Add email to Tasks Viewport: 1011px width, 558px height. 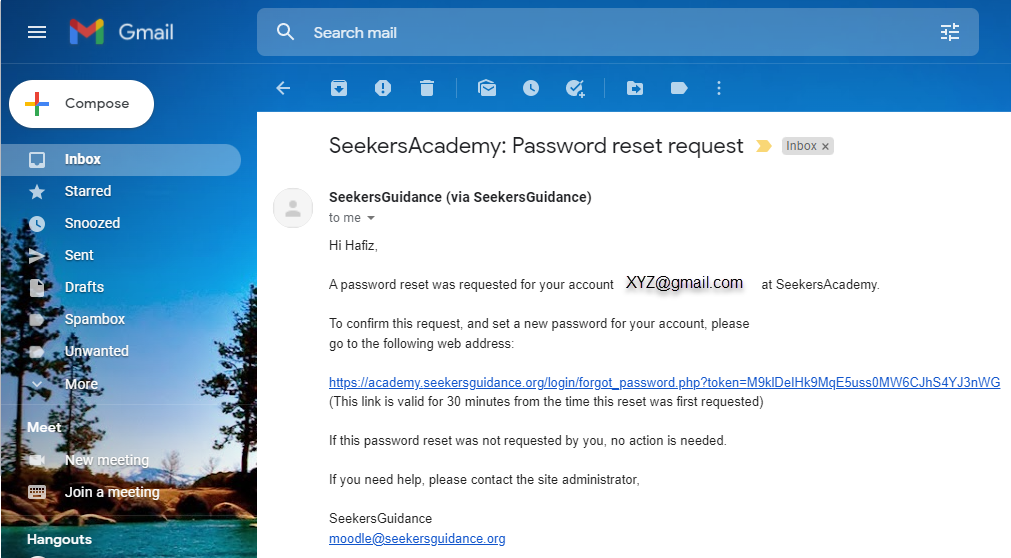(x=575, y=88)
